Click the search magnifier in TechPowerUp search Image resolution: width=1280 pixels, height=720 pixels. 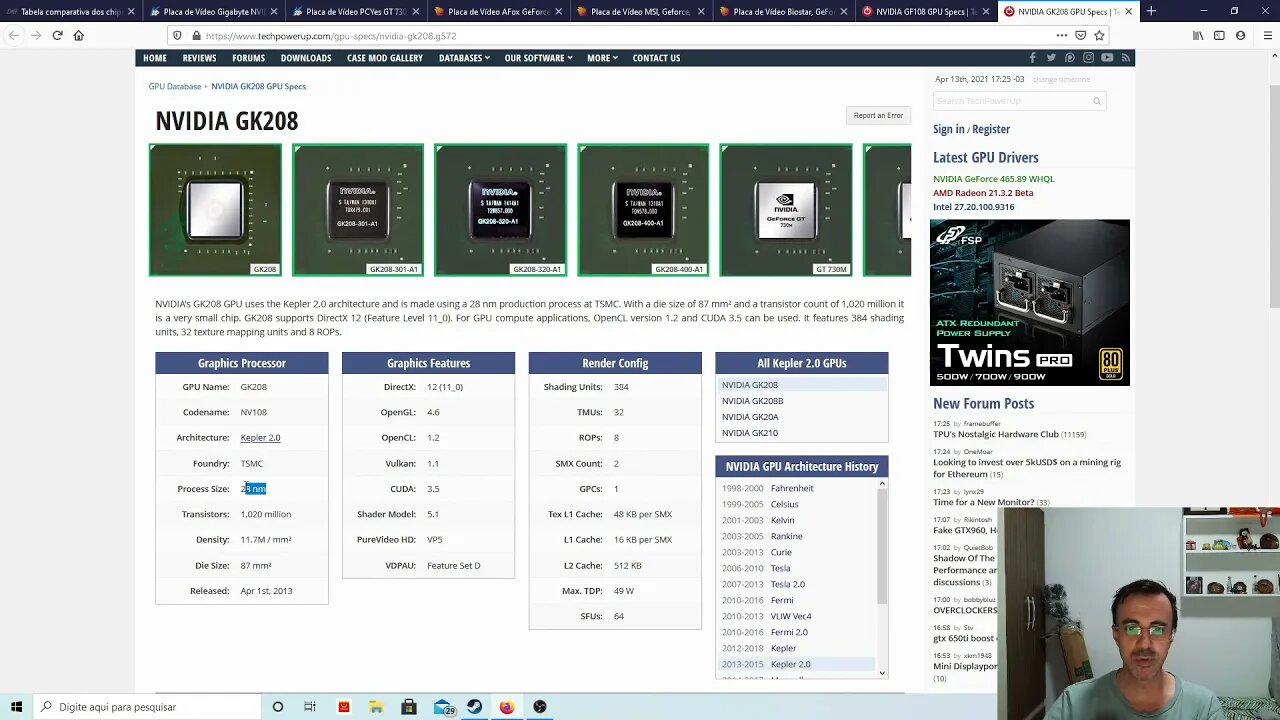point(1097,101)
